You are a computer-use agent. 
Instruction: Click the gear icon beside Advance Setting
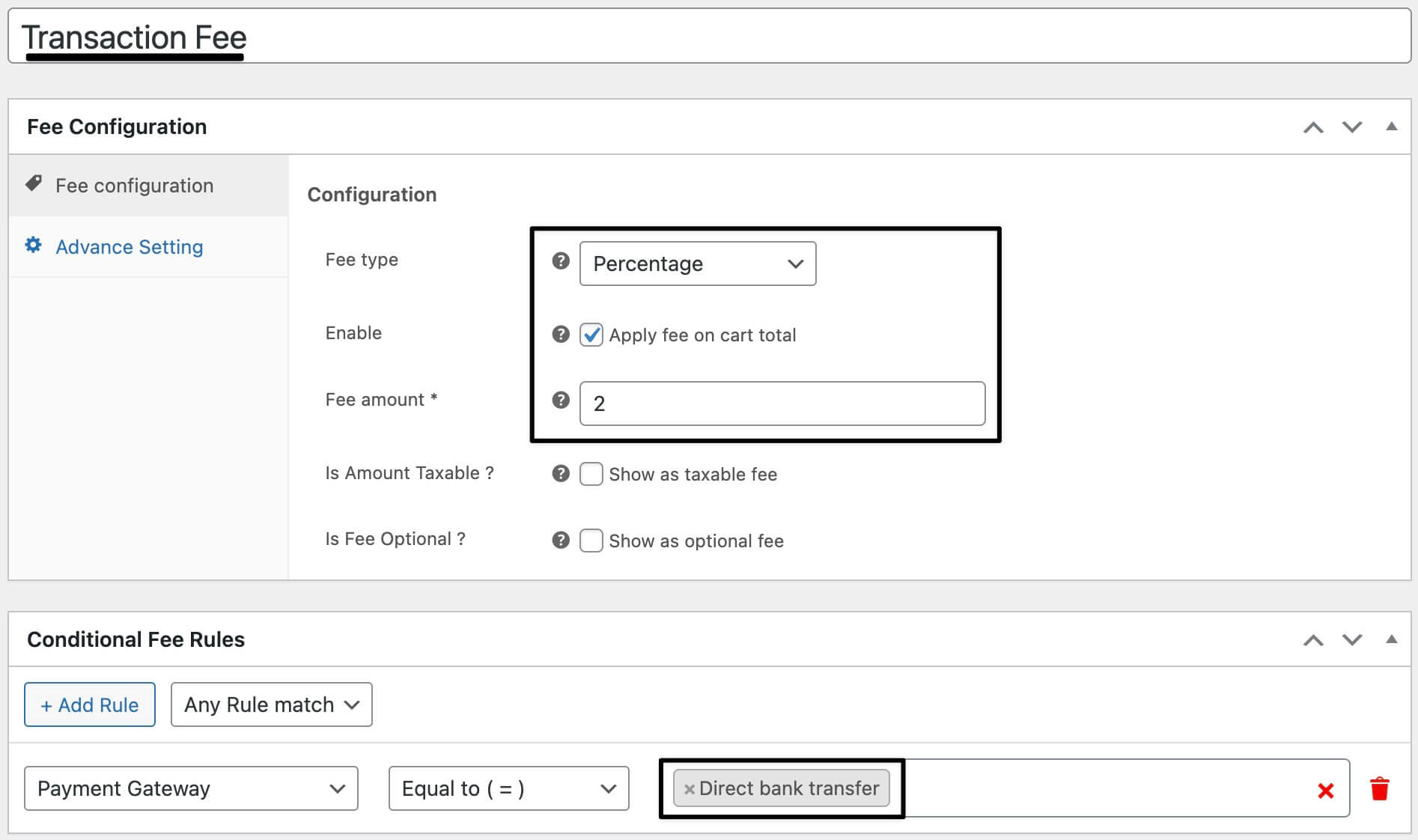[33, 246]
